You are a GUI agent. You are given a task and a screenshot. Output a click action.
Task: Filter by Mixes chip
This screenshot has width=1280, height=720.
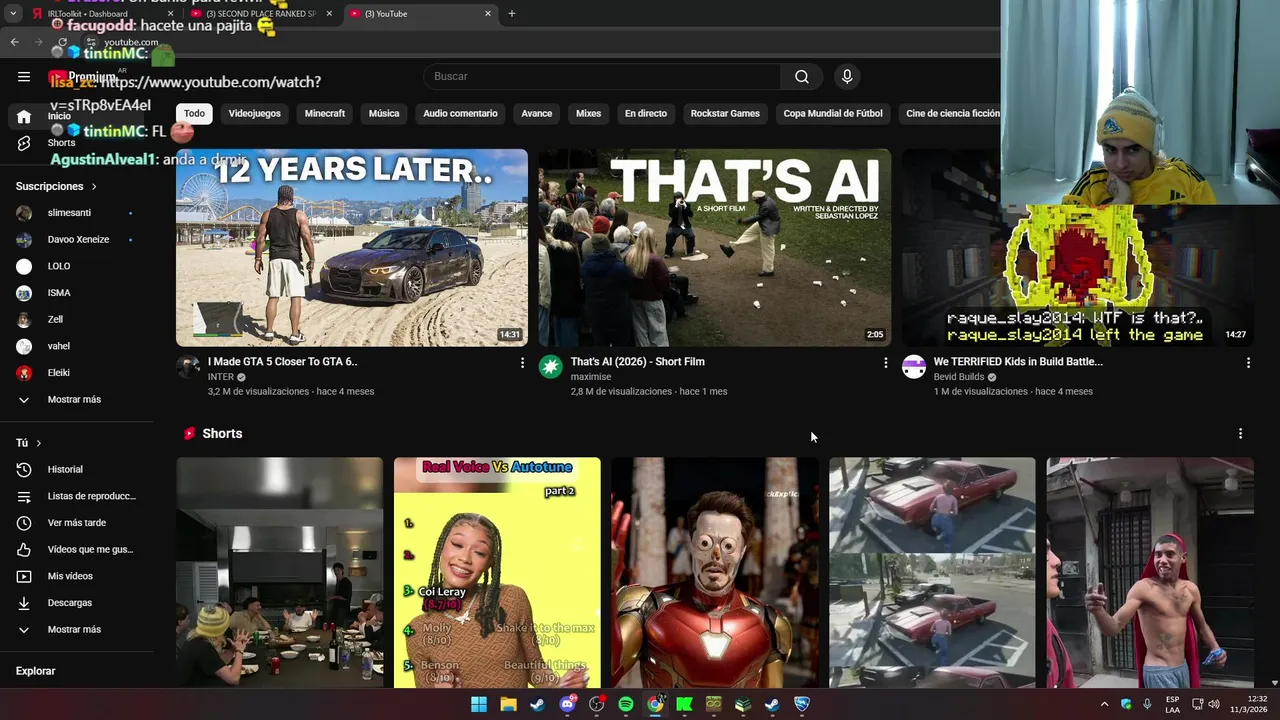pyautogui.click(x=588, y=113)
